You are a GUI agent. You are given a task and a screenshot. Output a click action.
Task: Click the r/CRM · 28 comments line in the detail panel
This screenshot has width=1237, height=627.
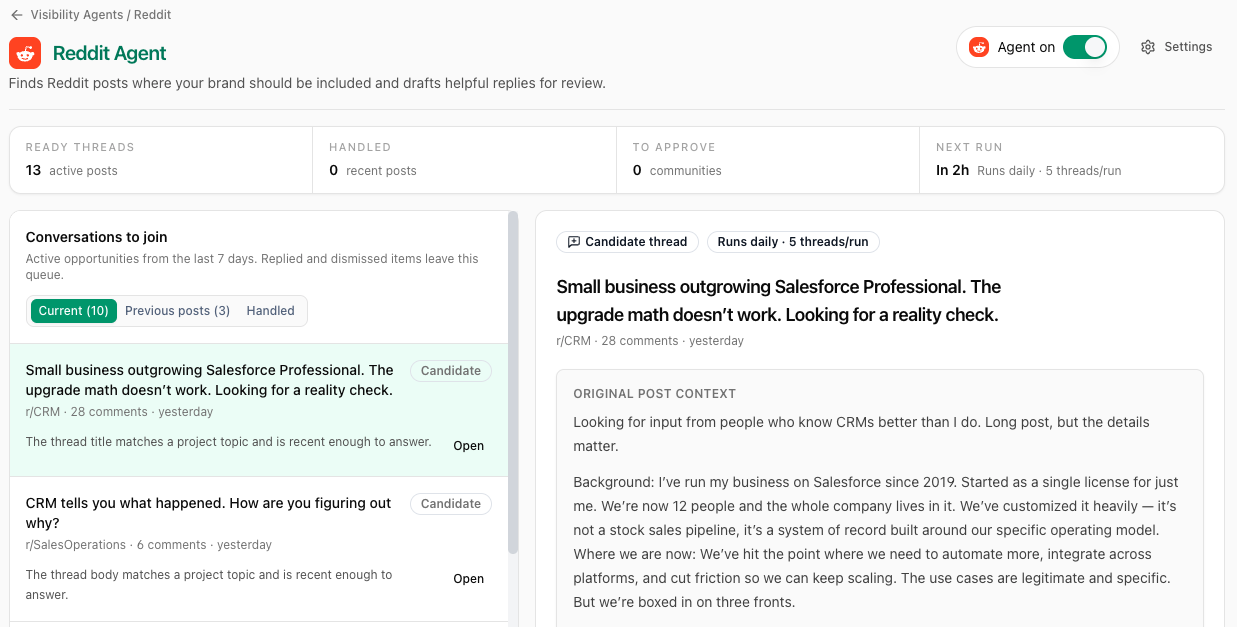650,341
